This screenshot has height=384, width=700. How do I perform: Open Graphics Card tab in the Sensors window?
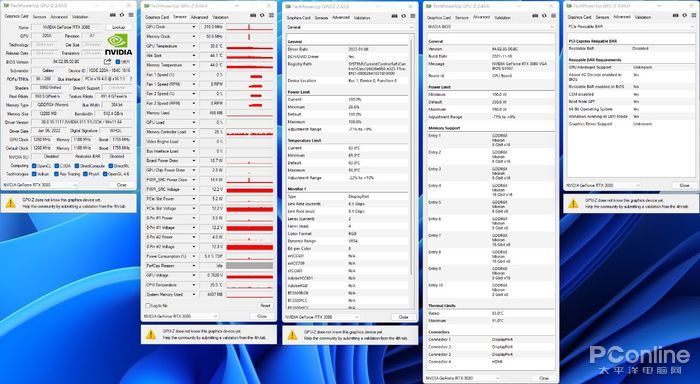(157, 17)
